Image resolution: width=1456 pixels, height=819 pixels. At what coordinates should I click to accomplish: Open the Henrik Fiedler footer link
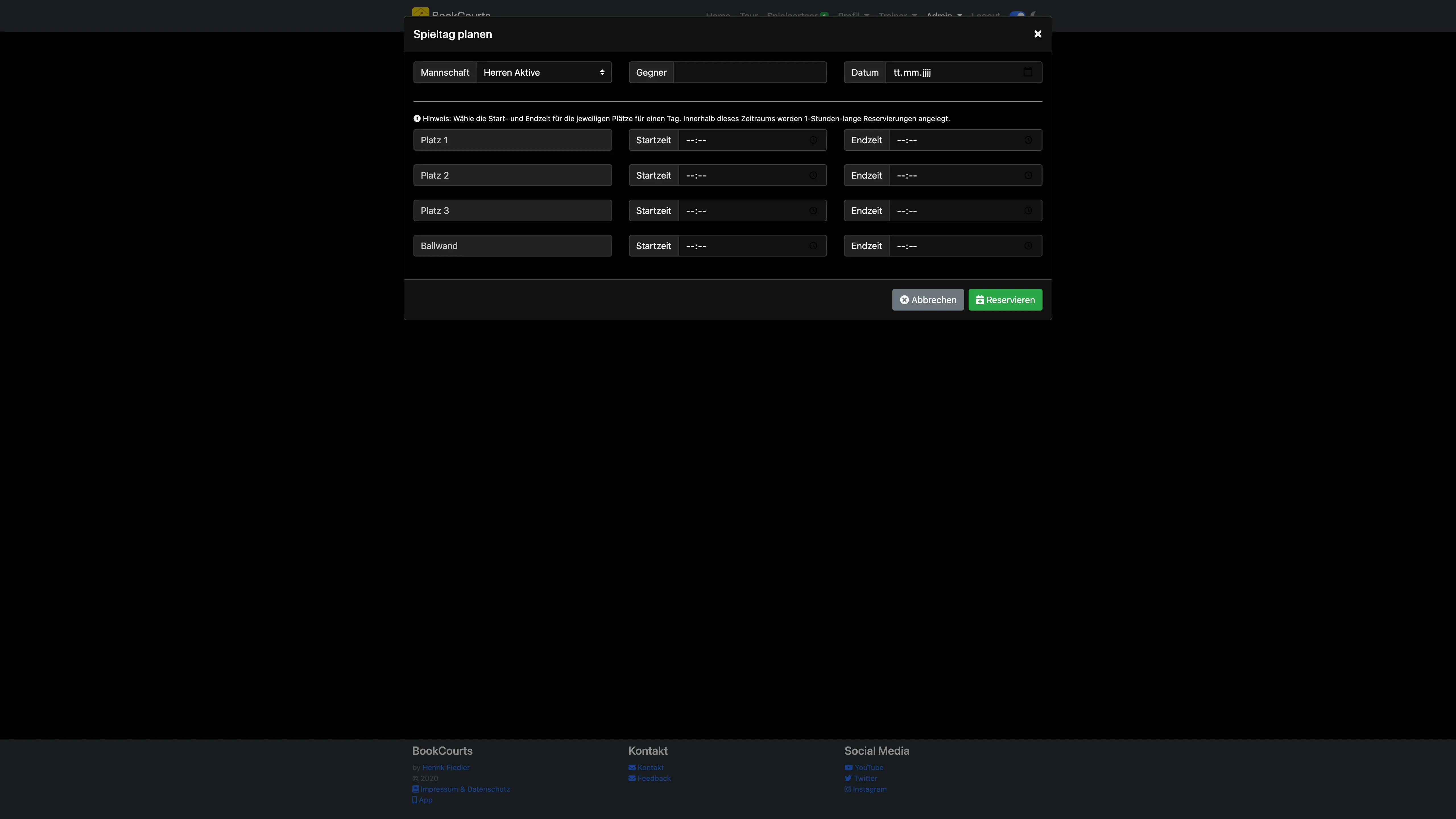(x=445, y=768)
